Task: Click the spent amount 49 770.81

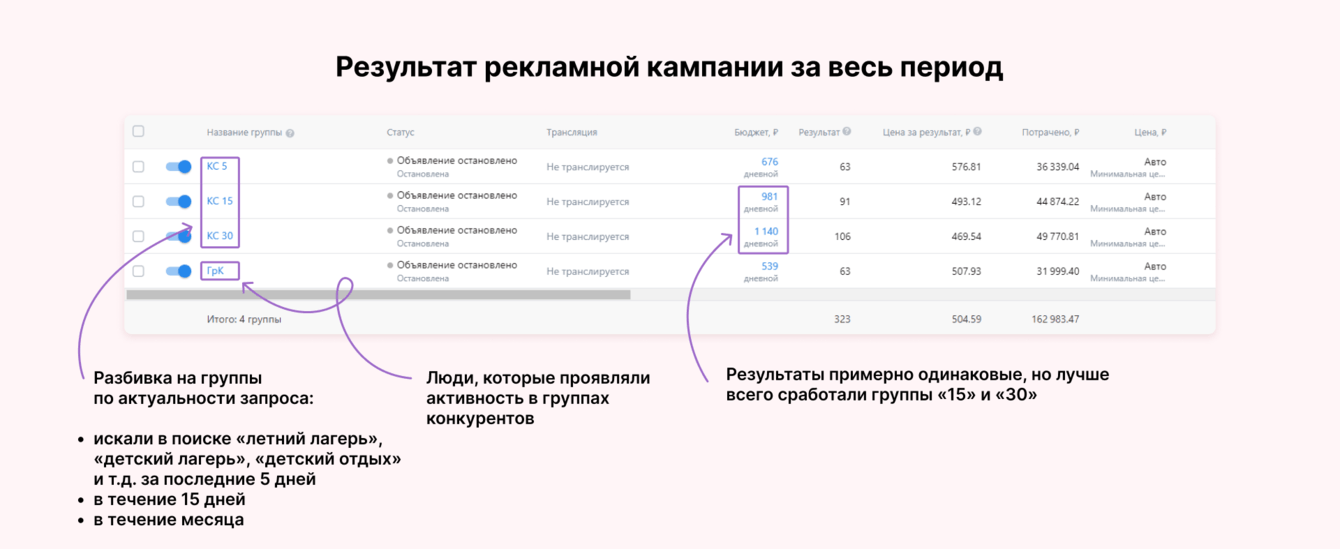Action: coord(1058,237)
